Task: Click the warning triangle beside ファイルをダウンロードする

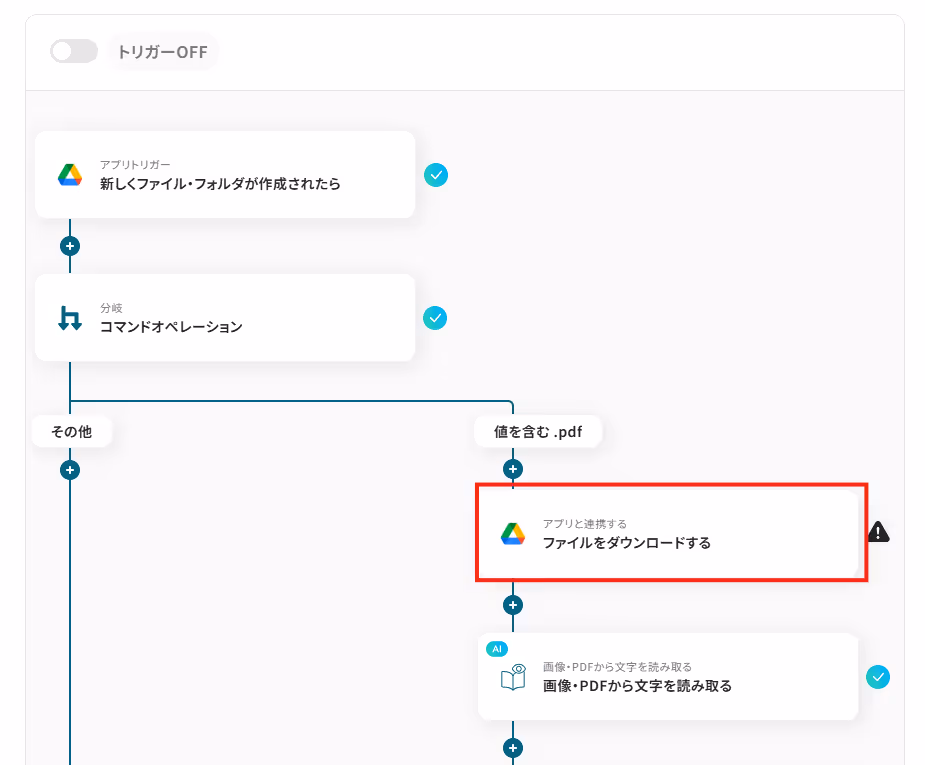Action: coord(878,531)
